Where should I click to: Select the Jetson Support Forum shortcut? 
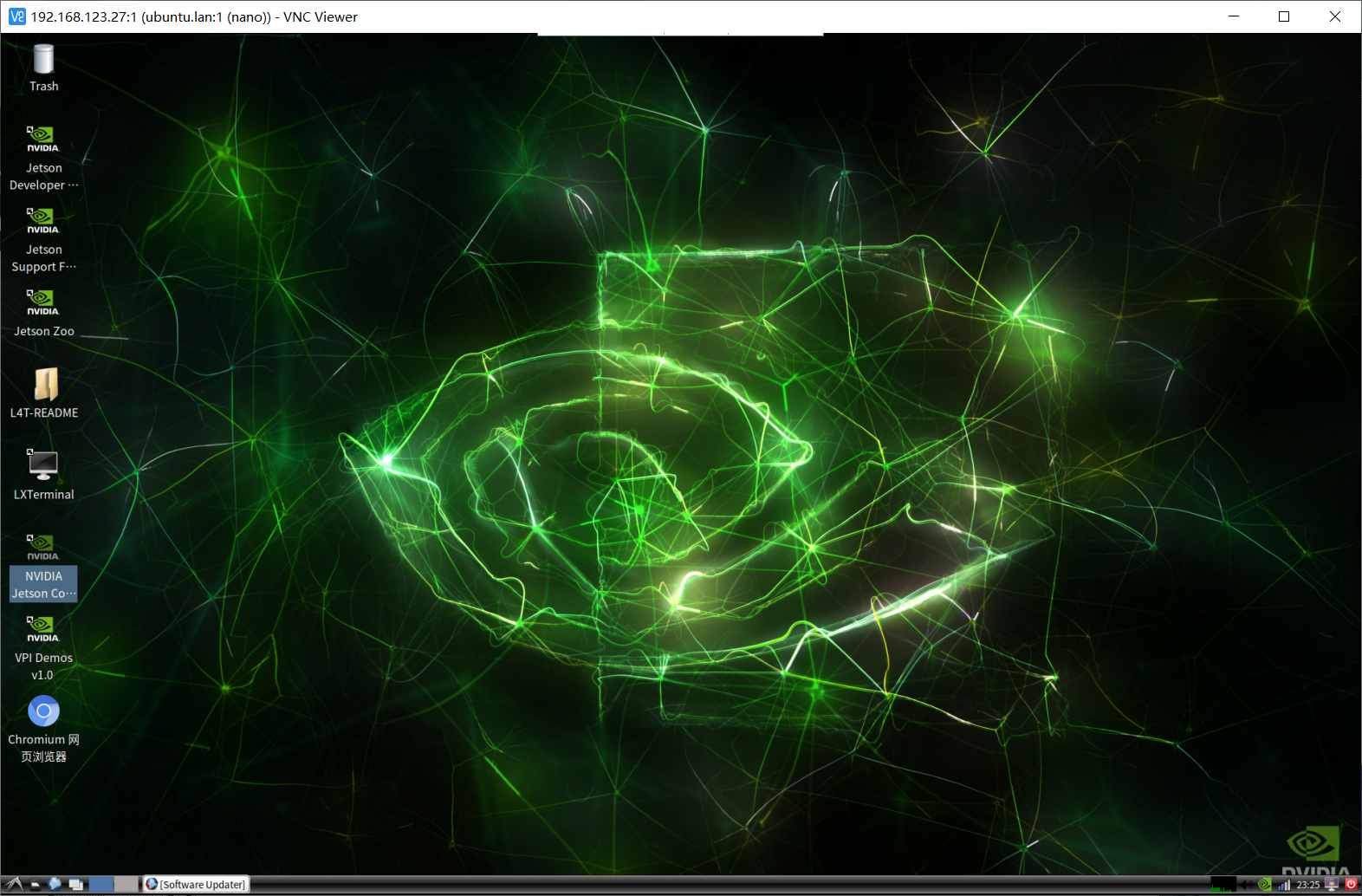tap(43, 240)
